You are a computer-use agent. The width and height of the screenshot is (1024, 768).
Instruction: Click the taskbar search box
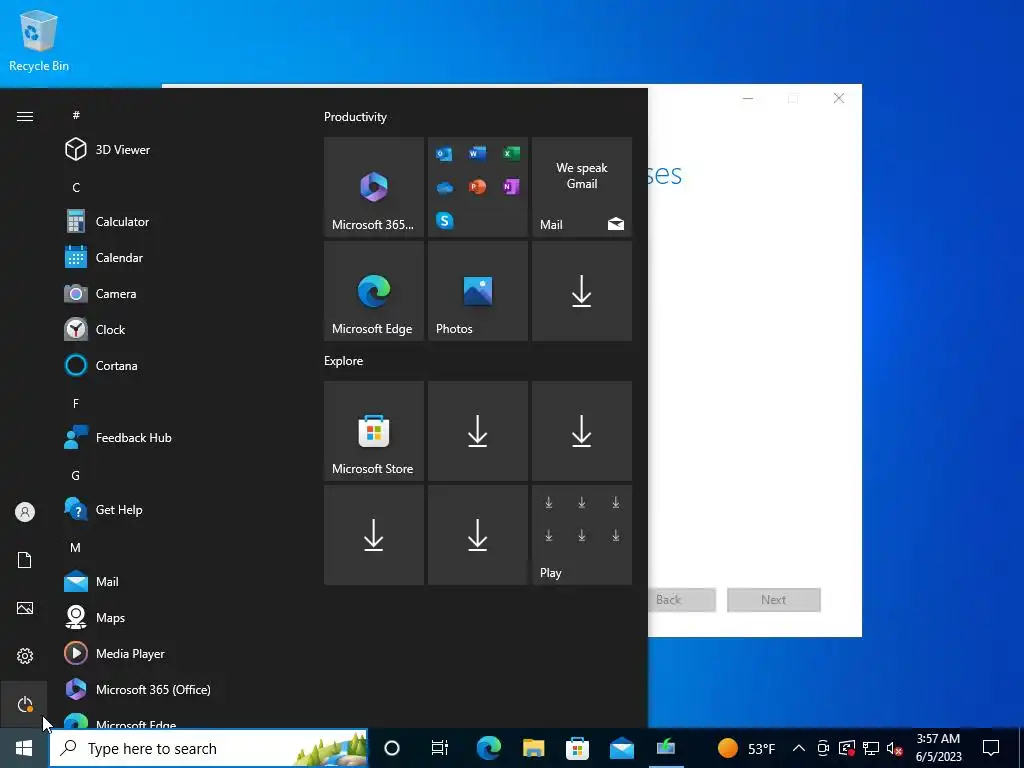(x=208, y=748)
